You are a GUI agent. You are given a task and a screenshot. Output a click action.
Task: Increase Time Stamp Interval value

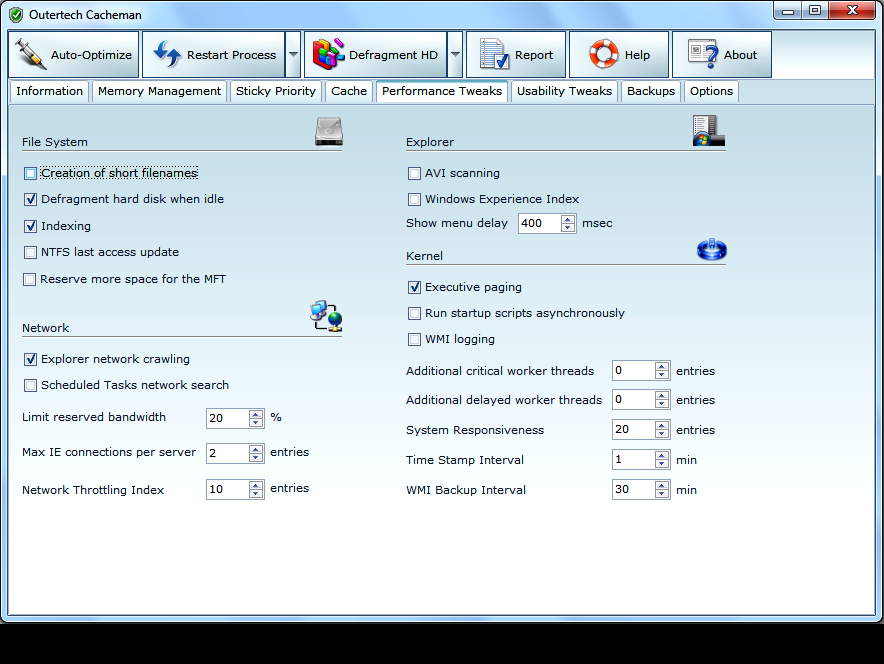pos(662,456)
